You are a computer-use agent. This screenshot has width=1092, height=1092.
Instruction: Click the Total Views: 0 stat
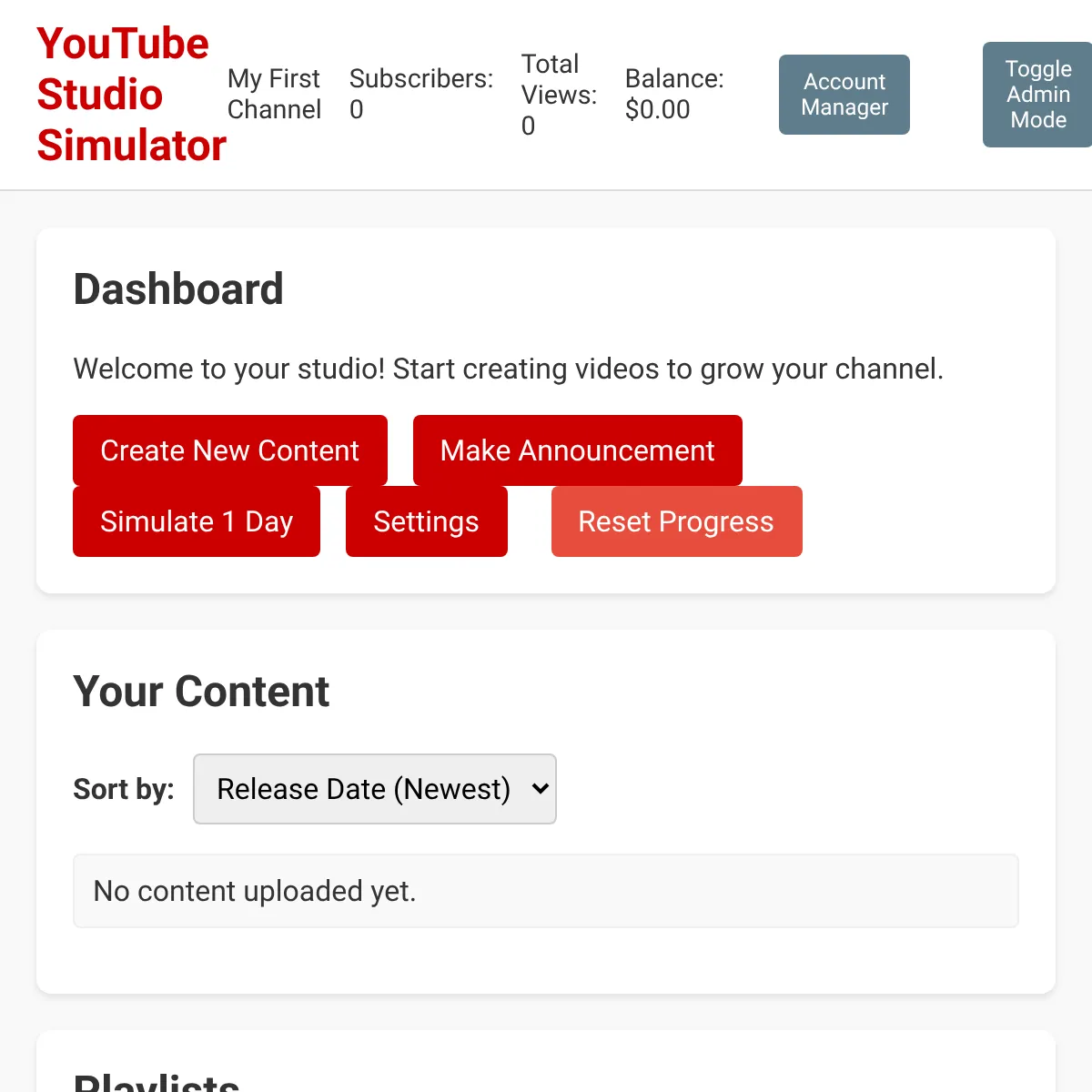point(559,95)
